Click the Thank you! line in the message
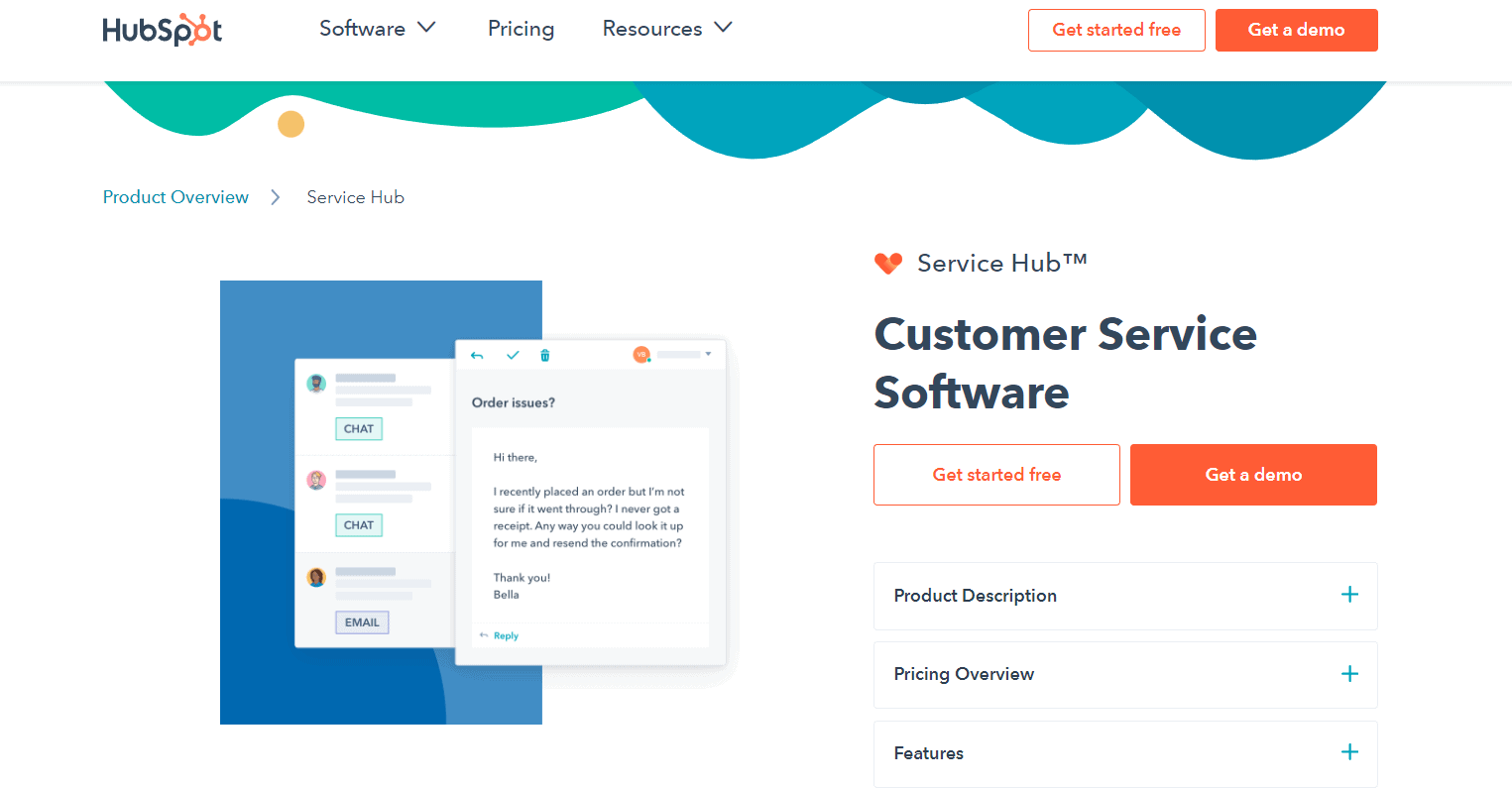Image resolution: width=1512 pixels, height=789 pixels. tap(522, 578)
